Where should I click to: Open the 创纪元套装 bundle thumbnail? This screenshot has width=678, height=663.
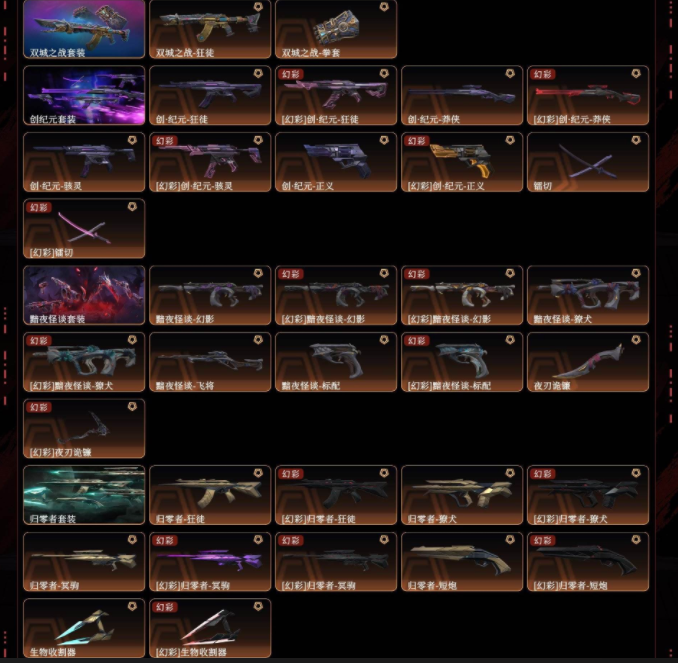pyautogui.click(x=84, y=95)
